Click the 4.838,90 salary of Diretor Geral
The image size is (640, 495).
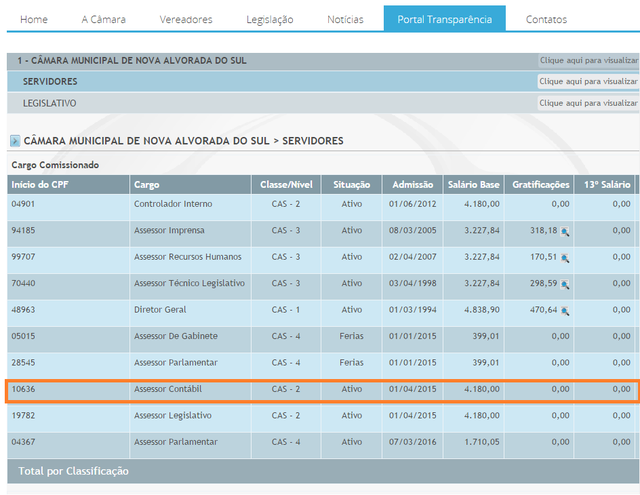[x=482, y=310]
